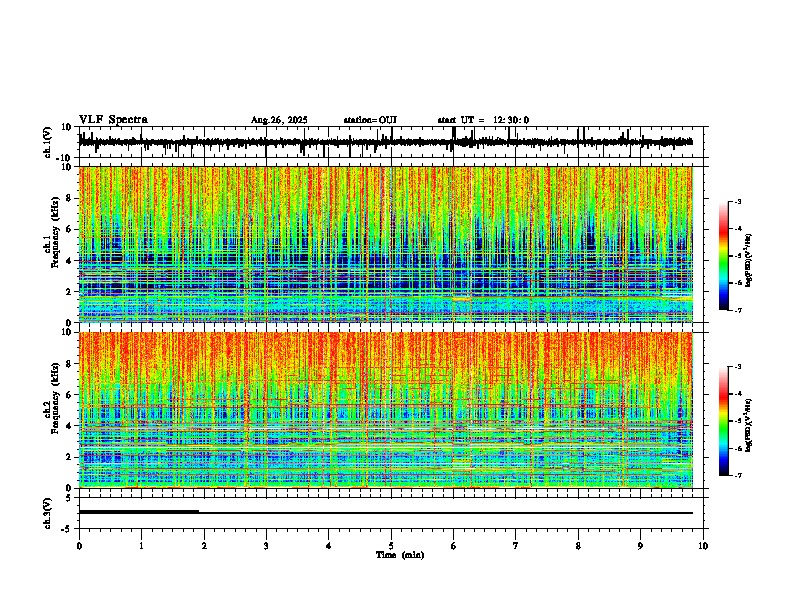Click the '-3' label on the ch.1 colorbar
This screenshot has width=792, height=612.
click(x=737, y=201)
